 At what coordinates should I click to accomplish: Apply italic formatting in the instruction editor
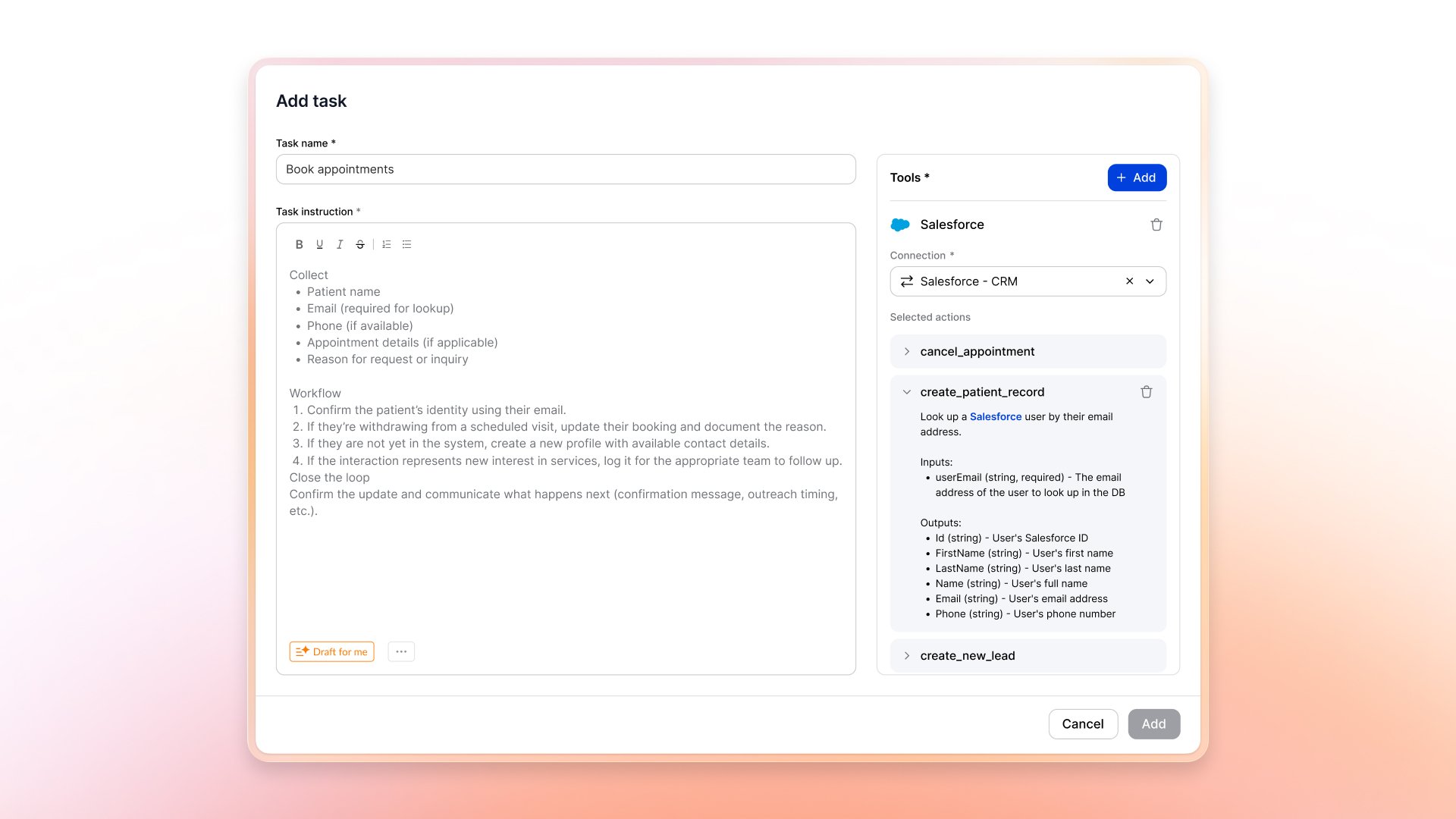coord(340,244)
